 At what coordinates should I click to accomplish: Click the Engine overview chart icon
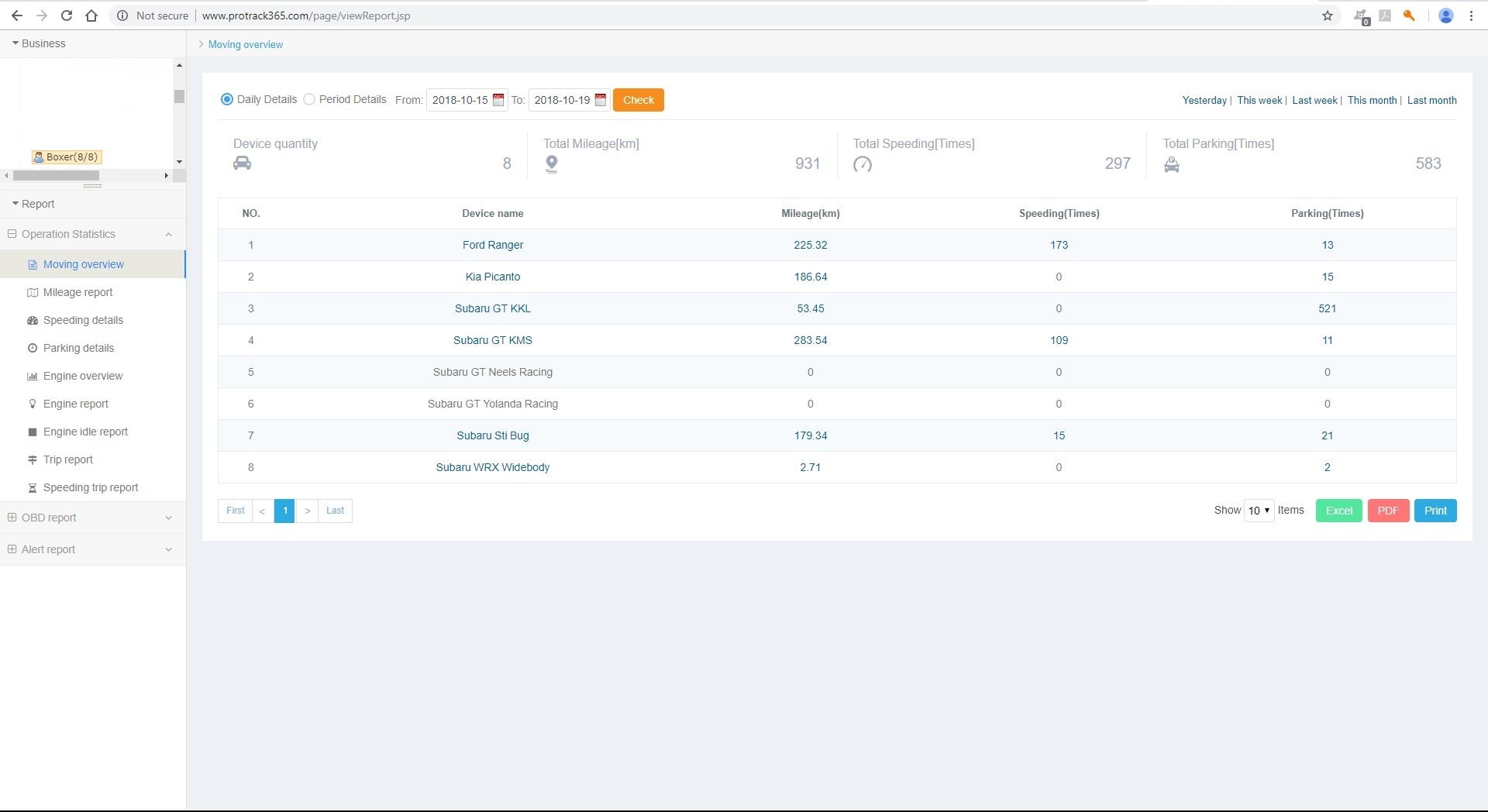click(33, 377)
